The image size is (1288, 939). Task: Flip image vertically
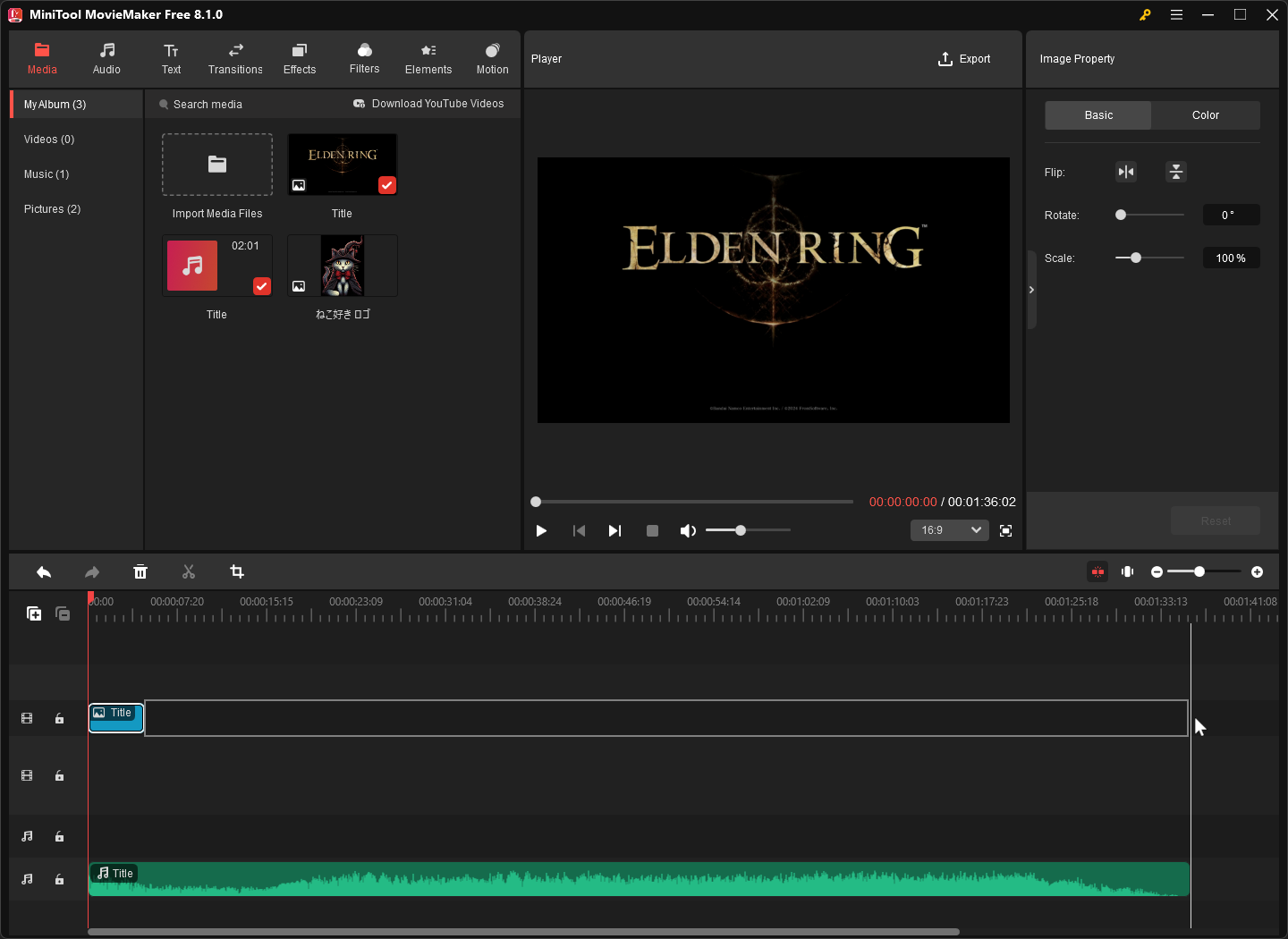1176,172
